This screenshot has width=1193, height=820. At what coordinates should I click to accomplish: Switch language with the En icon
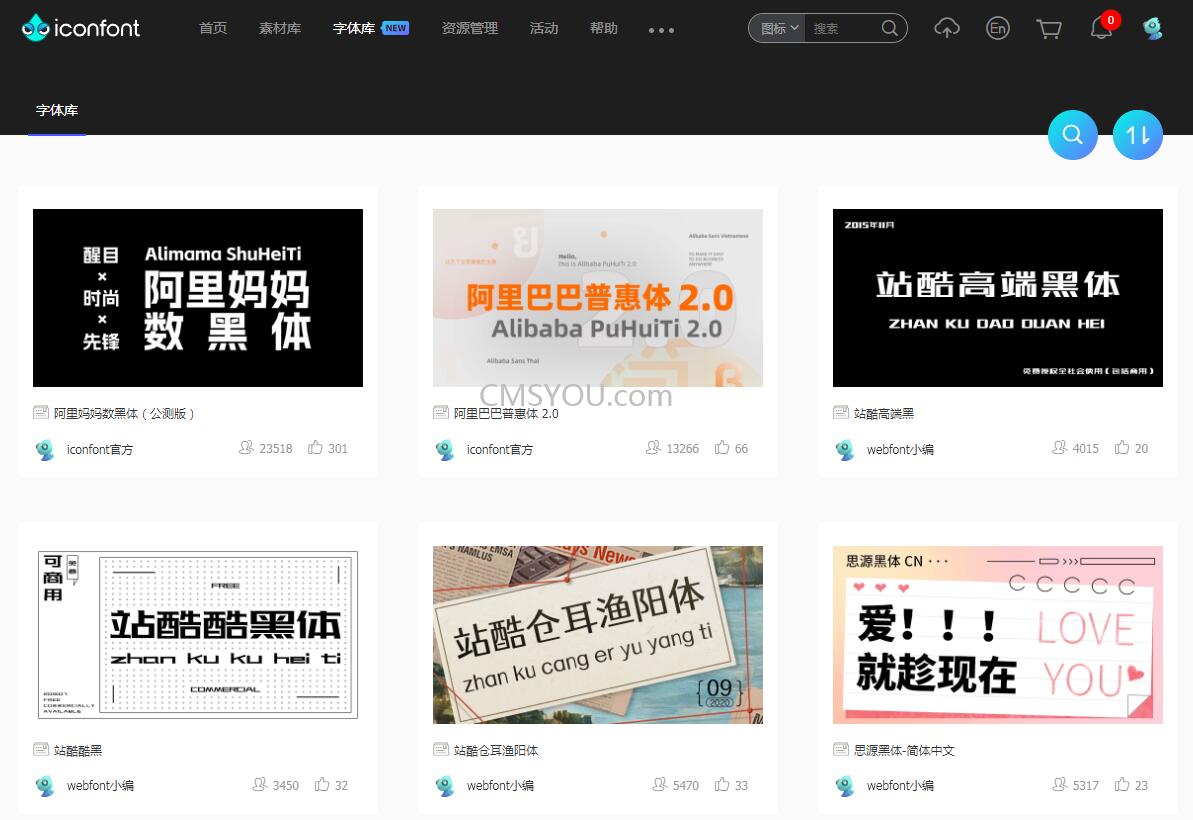point(997,28)
